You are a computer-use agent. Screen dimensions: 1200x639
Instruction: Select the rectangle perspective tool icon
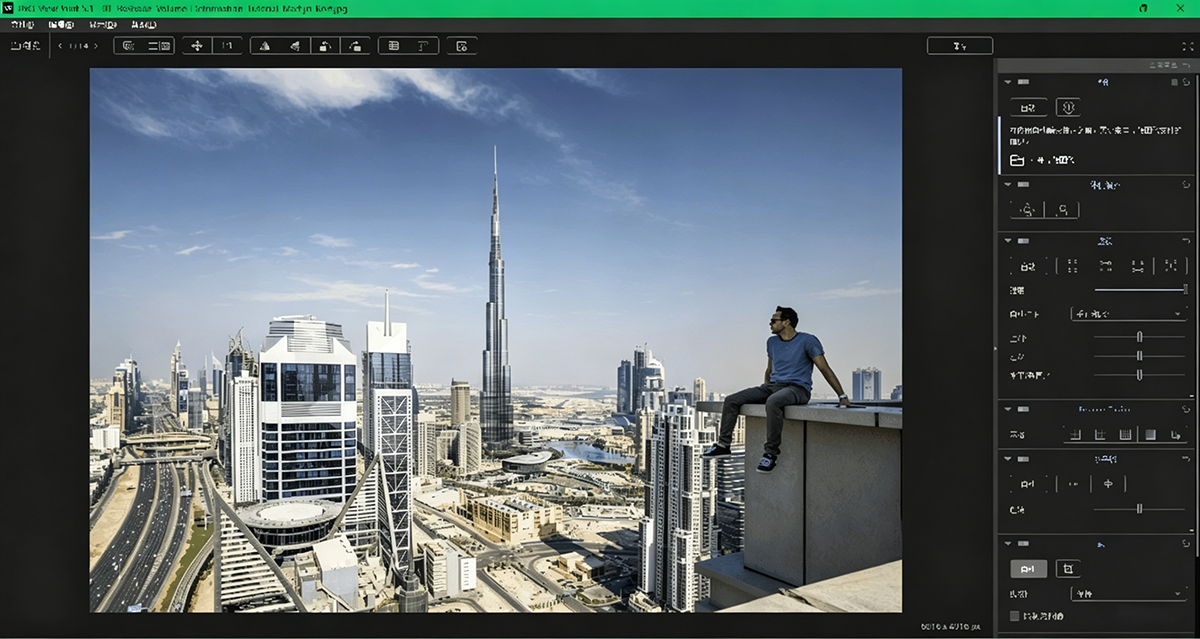click(x=1138, y=266)
